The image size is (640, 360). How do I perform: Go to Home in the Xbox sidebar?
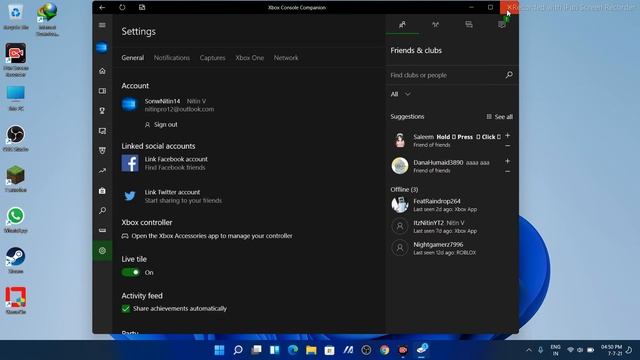click(x=102, y=71)
